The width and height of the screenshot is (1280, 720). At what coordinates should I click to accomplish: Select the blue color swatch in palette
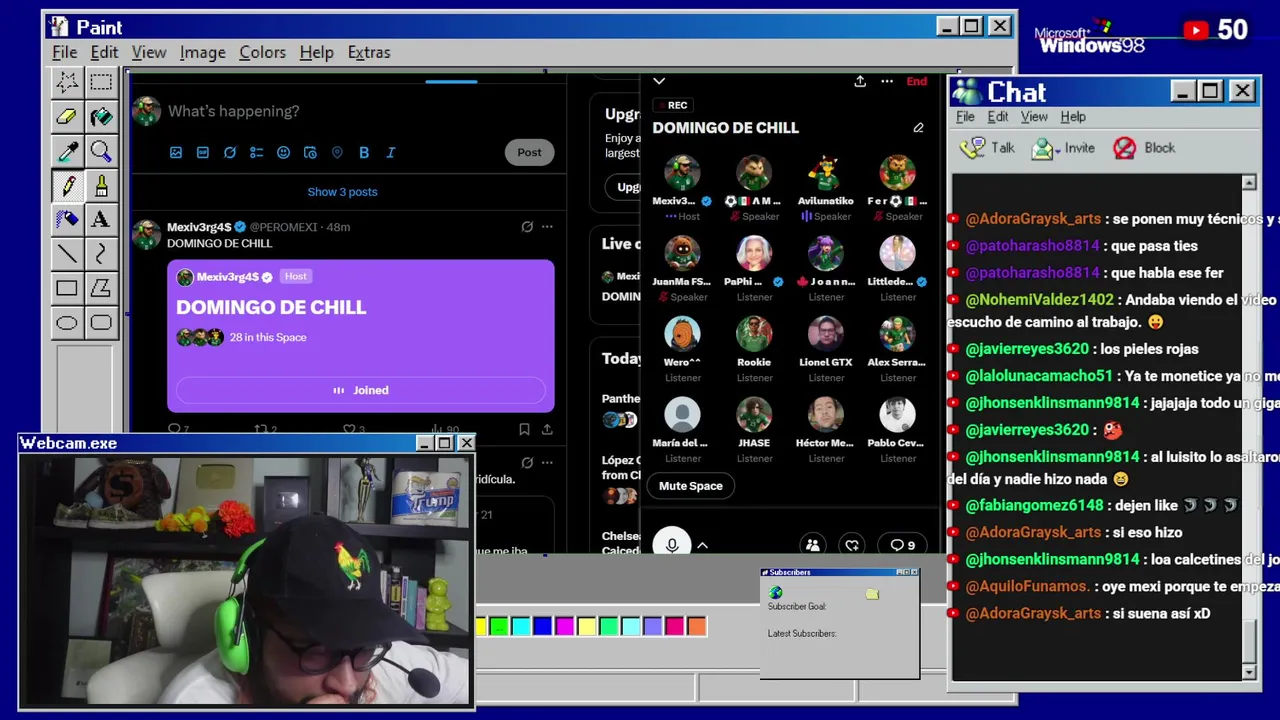pyautogui.click(x=543, y=627)
